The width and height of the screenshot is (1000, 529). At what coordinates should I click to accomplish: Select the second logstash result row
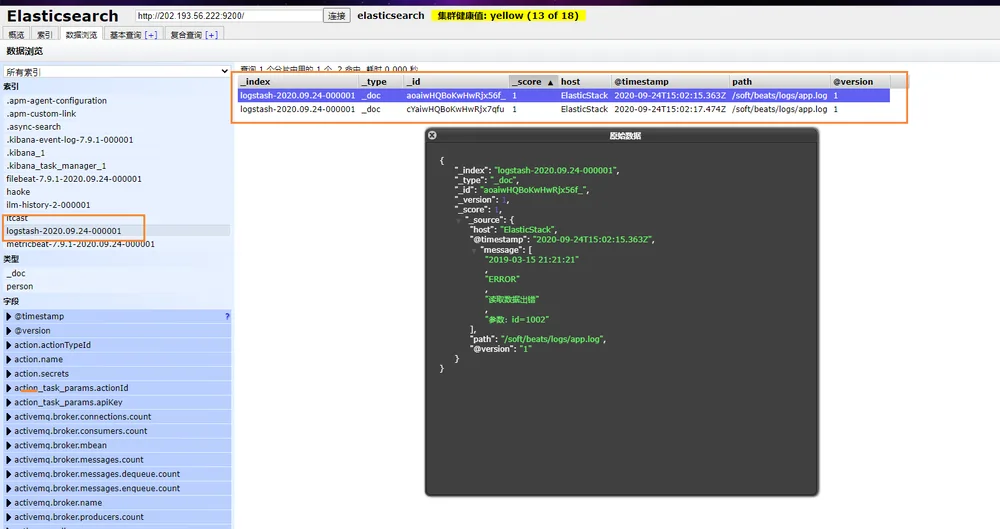[564, 109]
